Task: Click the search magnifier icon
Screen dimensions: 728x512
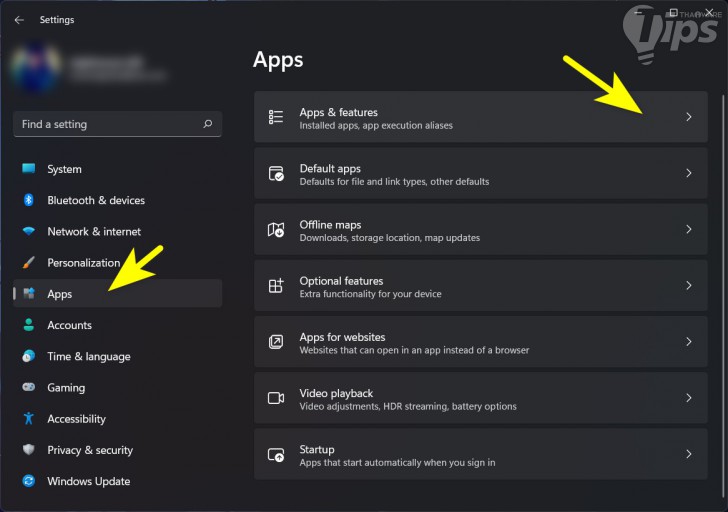Action: pyautogui.click(x=208, y=123)
